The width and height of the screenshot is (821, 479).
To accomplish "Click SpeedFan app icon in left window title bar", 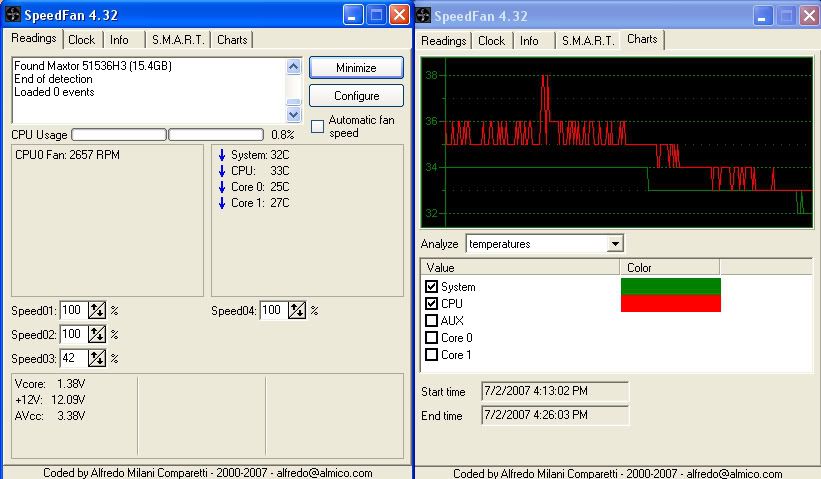I will pos(13,15).
